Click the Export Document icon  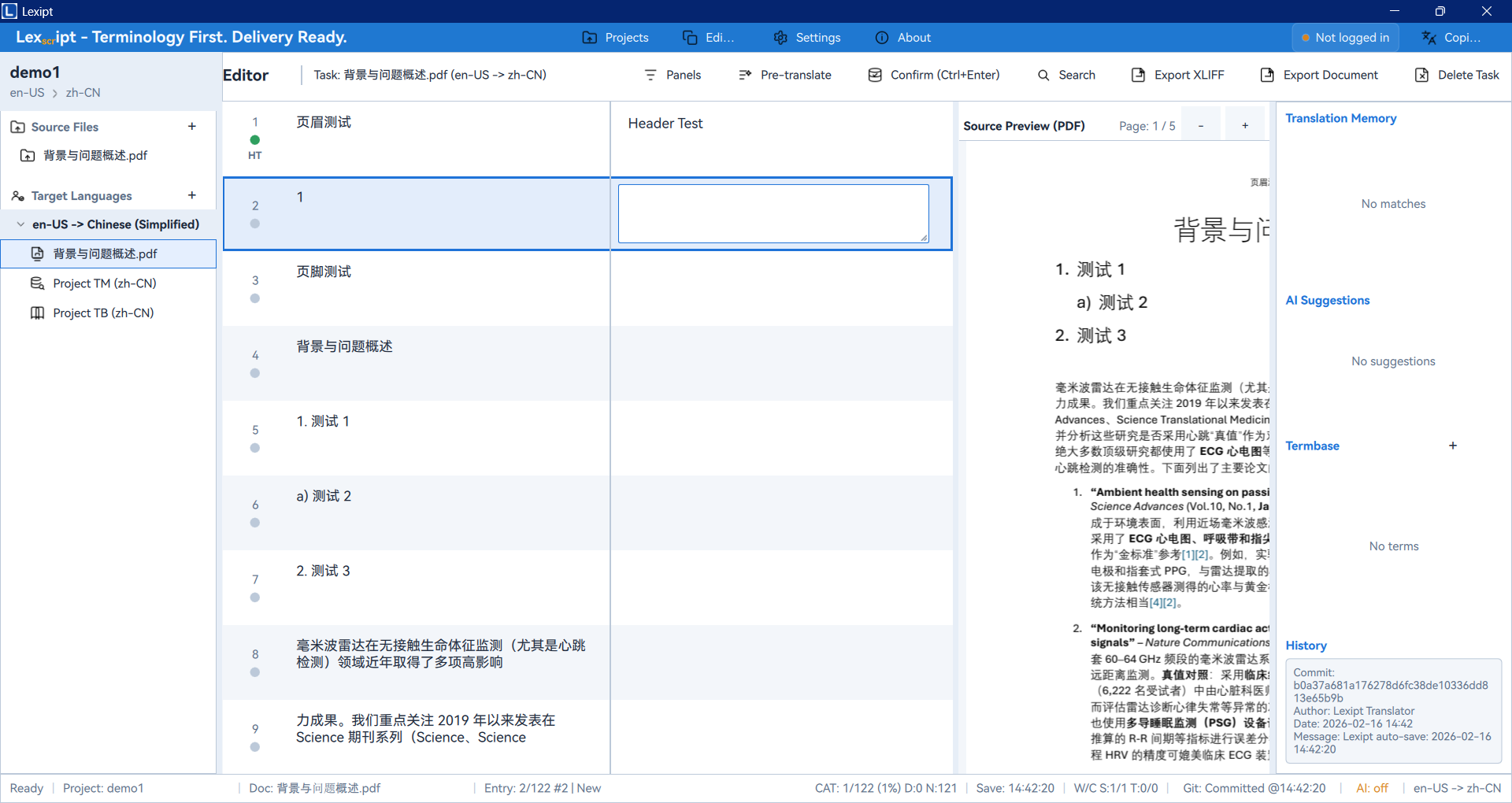pyautogui.click(x=1266, y=75)
